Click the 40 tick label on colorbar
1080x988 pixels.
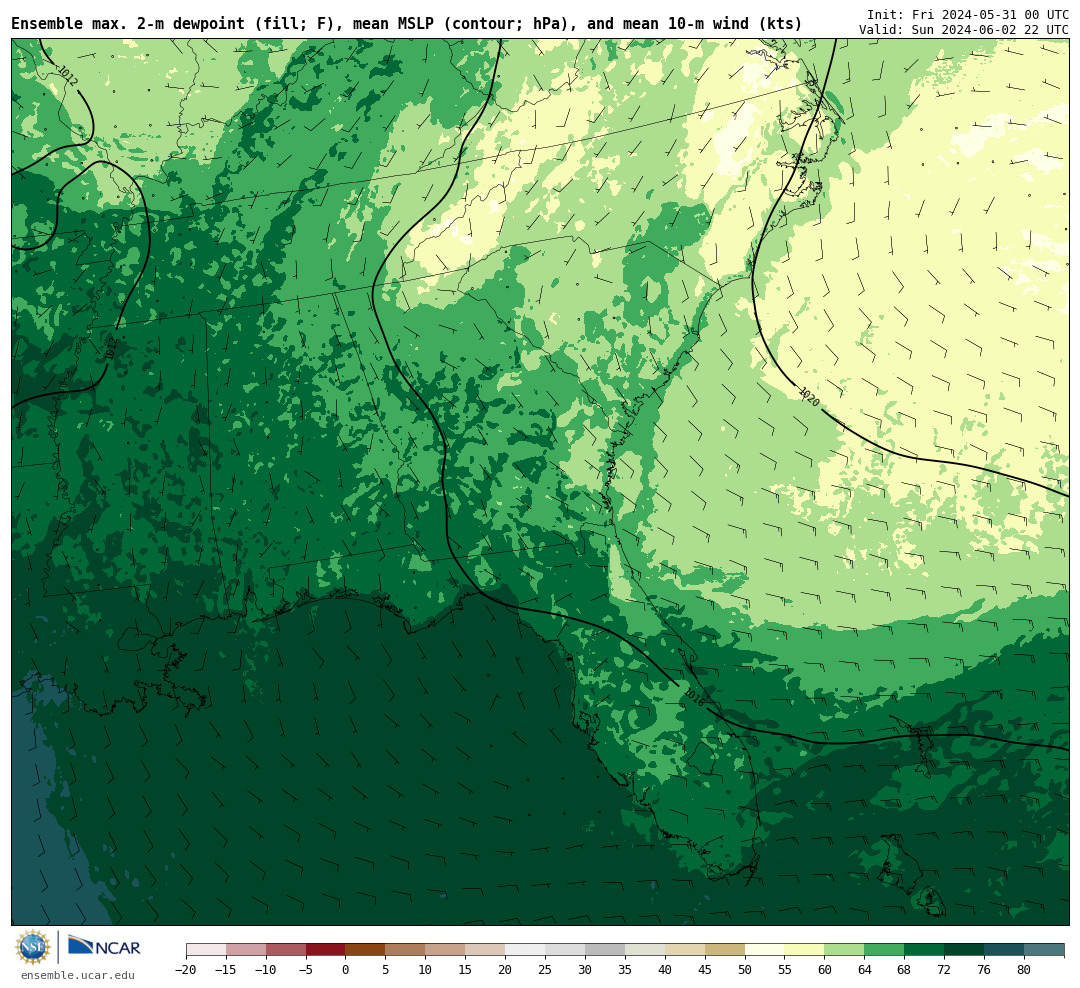[665, 970]
